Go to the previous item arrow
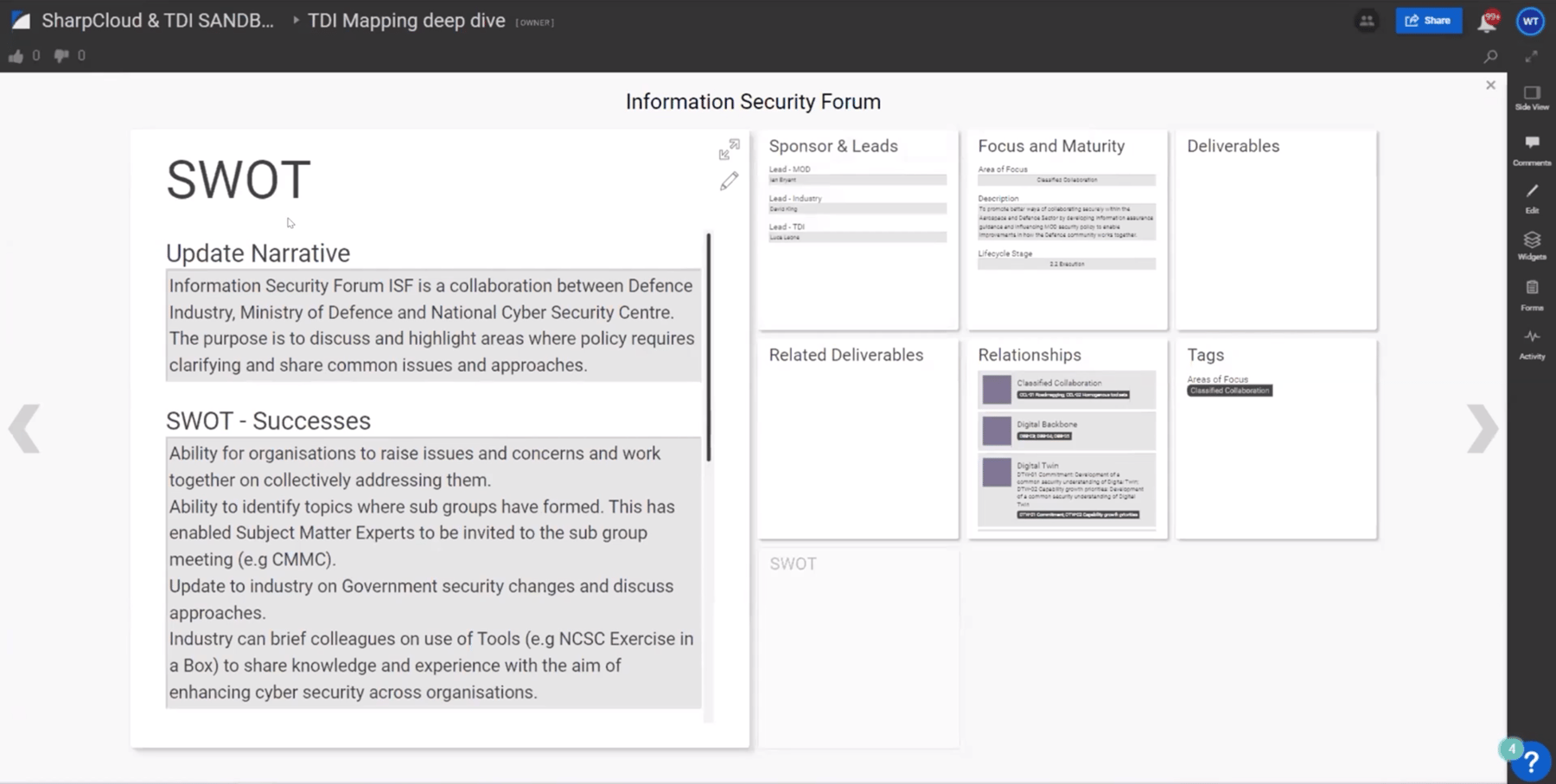This screenshot has height=784, width=1556. click(x=24, y=428)
